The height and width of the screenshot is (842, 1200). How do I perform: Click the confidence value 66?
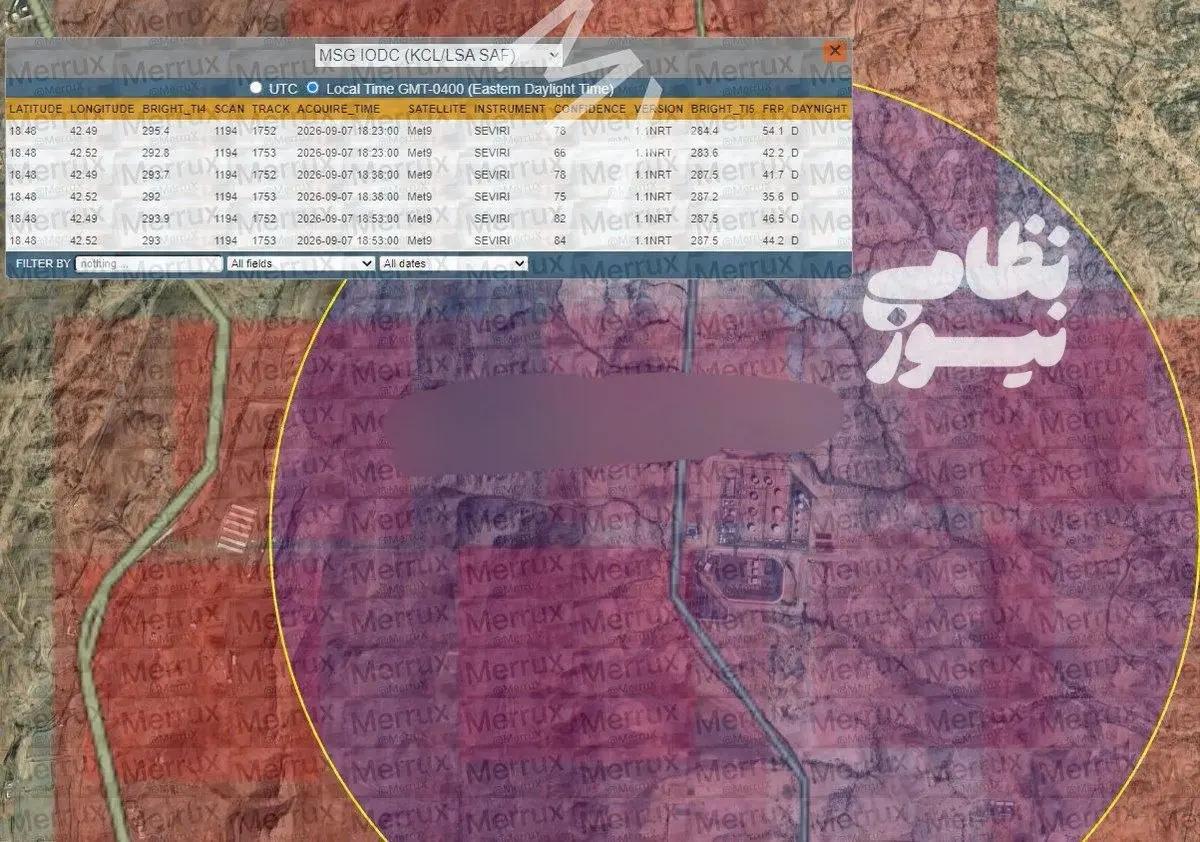click(x=560, y=153)
